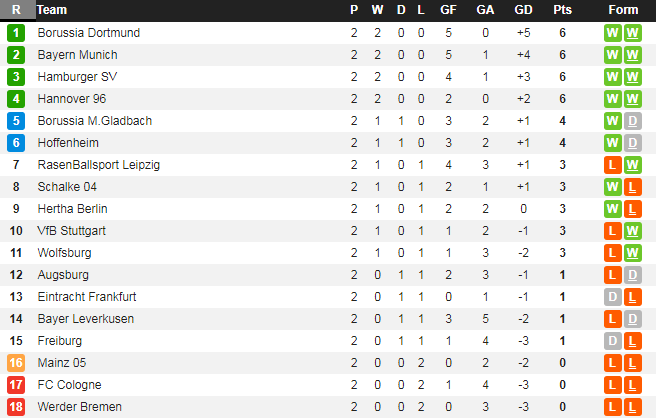Click Bayern Munich's latest win form badge
Screen dimensions: 656x418
632,55
